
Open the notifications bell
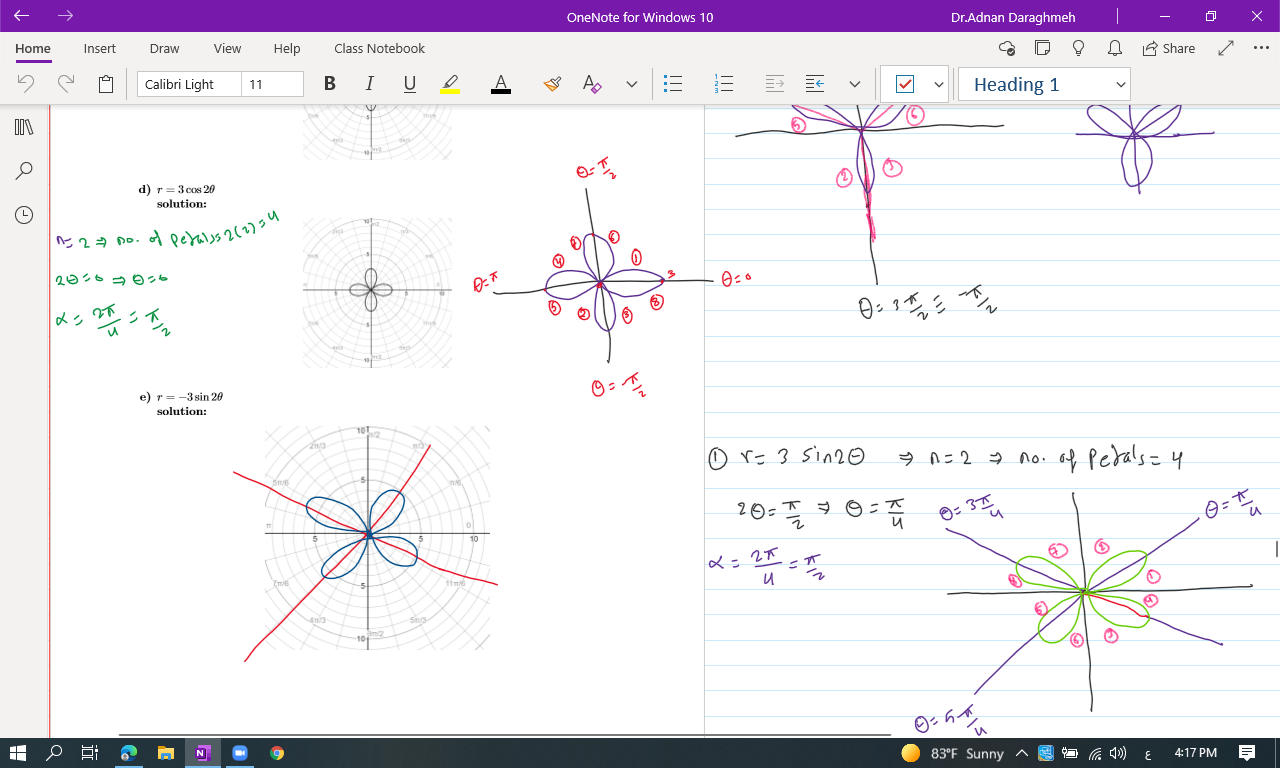click(1114, 48)
